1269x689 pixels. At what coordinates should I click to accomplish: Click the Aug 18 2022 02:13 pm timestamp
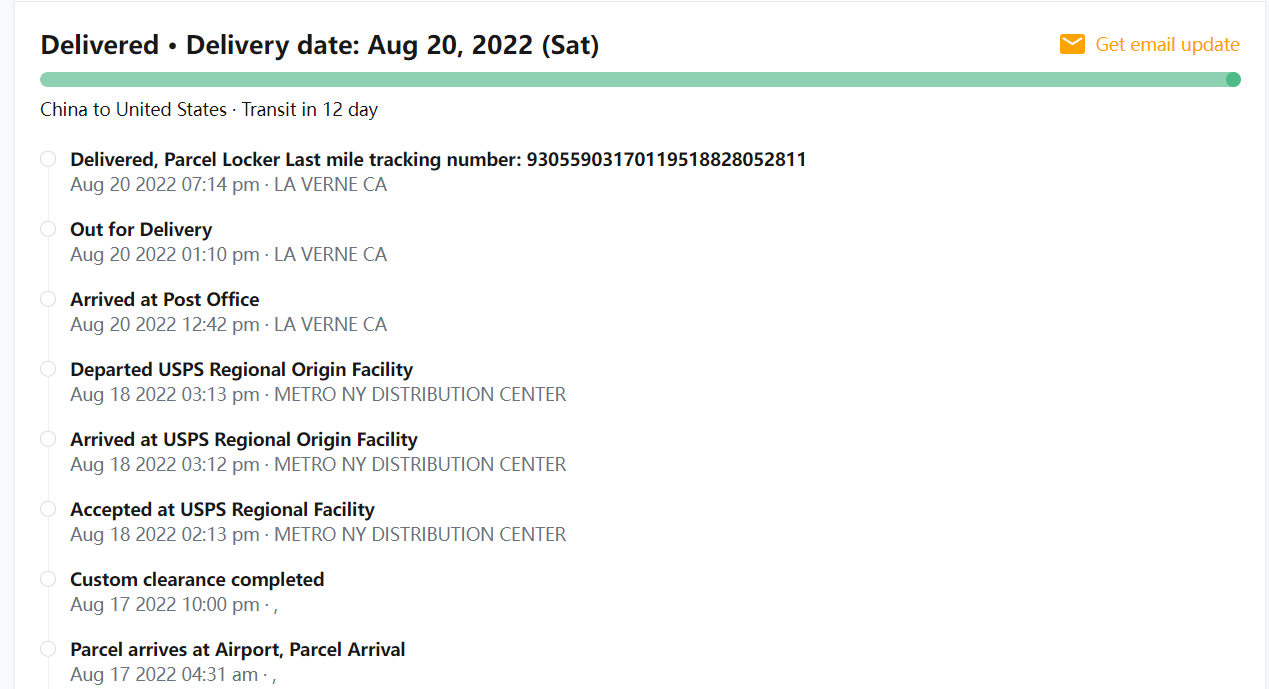click(164, 535)
